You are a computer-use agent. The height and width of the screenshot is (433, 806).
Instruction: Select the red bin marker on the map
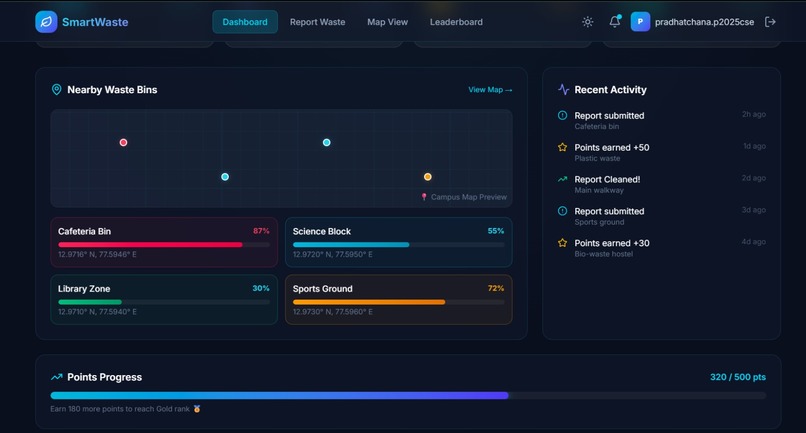(x=123, y=142)
